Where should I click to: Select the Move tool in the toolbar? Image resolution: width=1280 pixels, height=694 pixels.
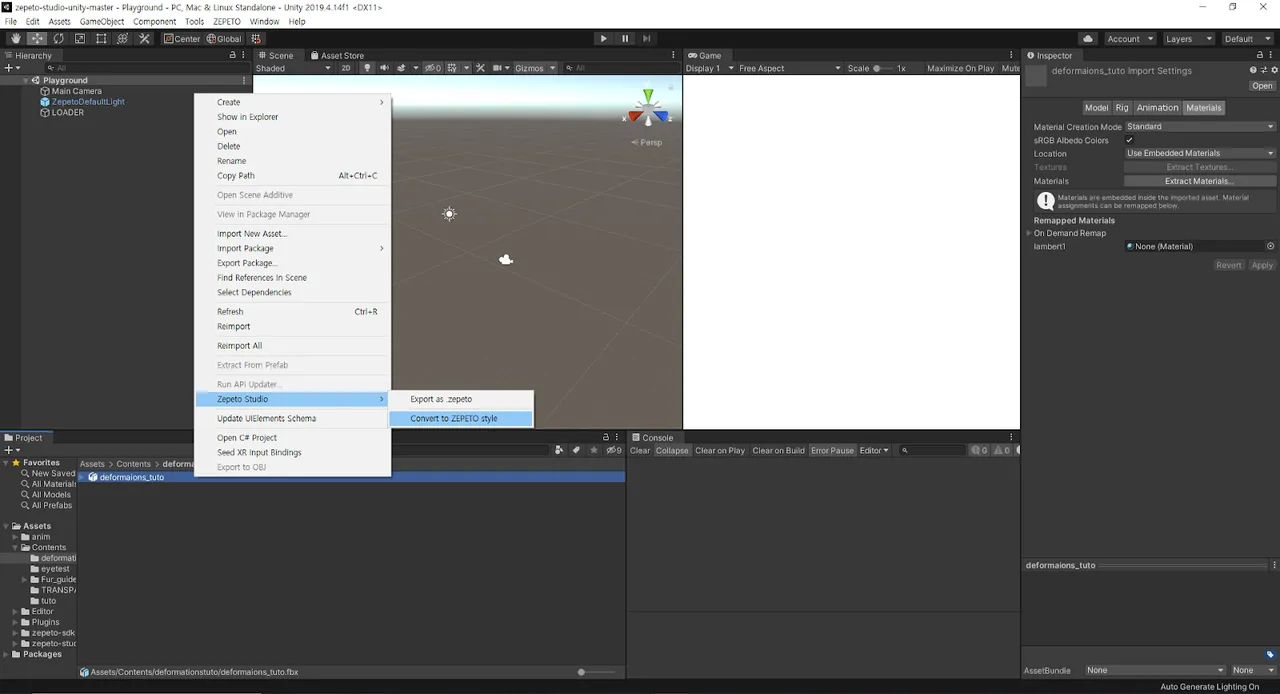tap(36, 37)
